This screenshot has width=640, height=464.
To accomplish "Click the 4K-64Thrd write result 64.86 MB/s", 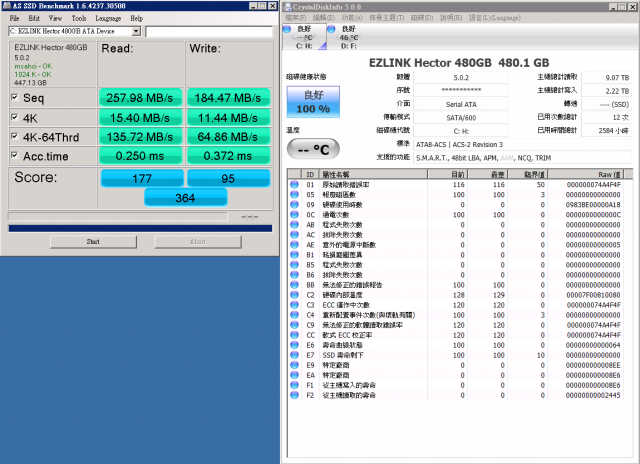I will click(x=228, y=137).
